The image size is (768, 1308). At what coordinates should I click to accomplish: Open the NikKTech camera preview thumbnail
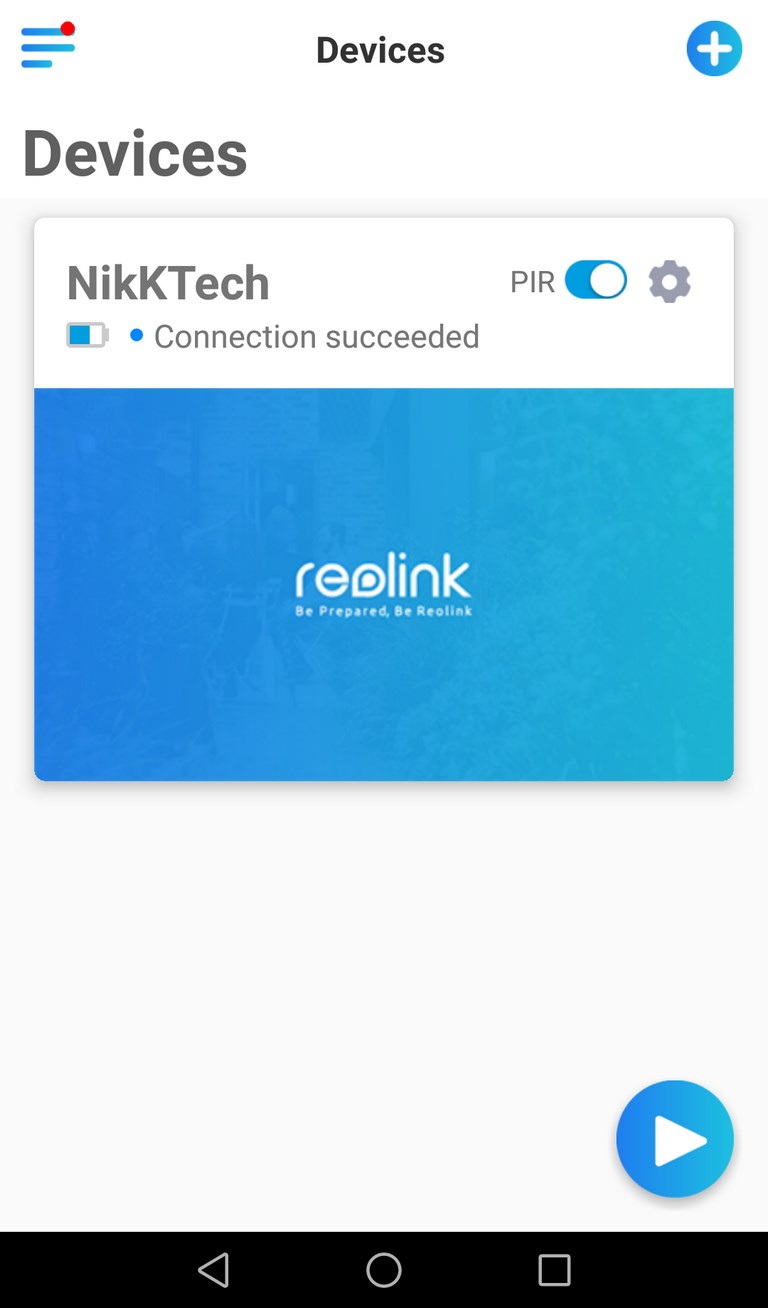click(384, 584)
